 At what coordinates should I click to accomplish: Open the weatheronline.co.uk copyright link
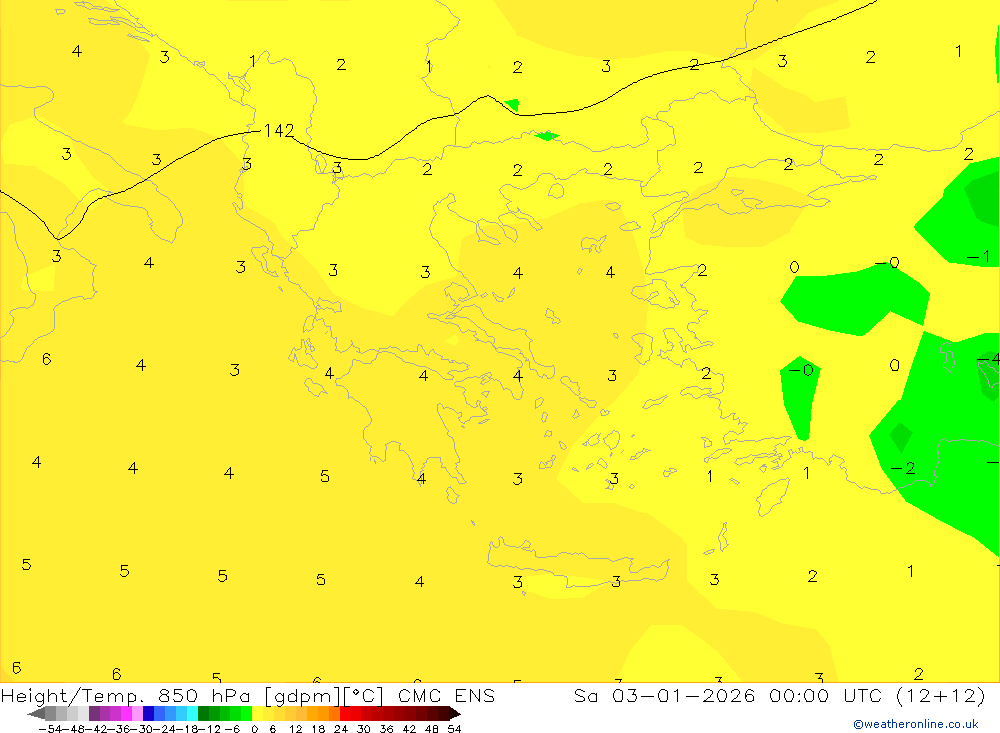coord(916,724)
